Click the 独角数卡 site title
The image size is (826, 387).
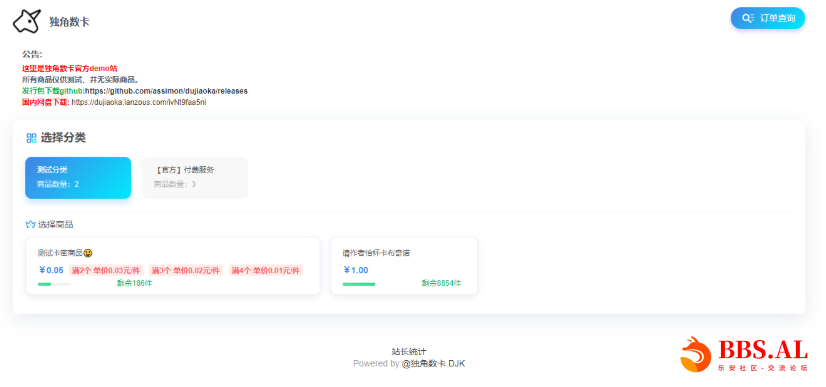69,22
